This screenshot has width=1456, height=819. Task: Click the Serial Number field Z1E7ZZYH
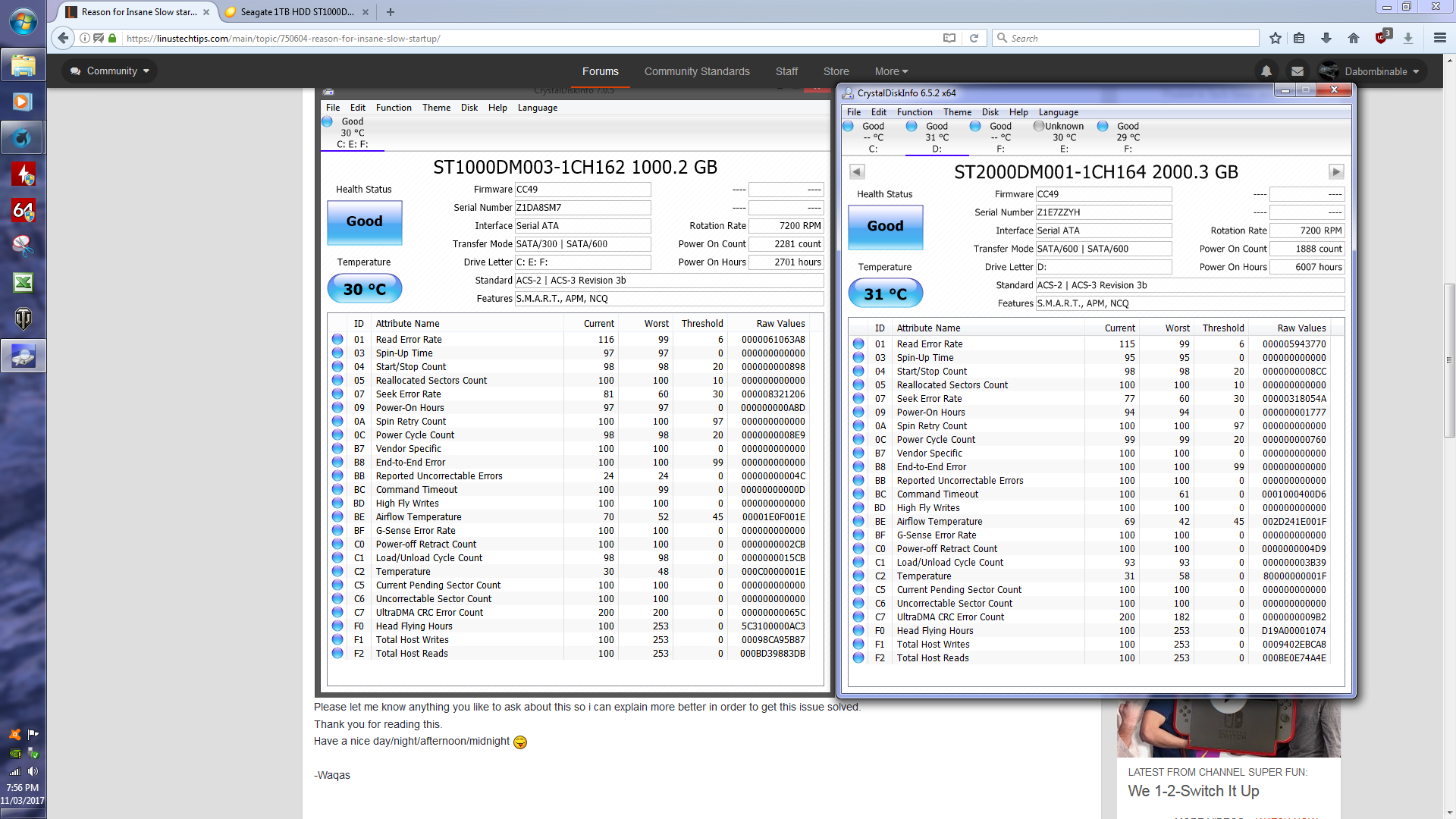pos(1103,212)
